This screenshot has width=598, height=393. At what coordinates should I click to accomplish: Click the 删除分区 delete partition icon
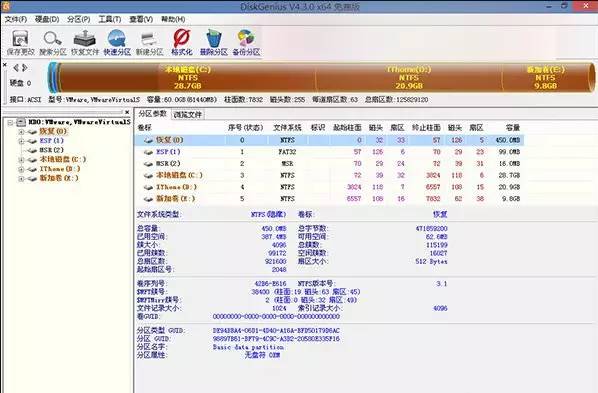[x=214, y=42]
